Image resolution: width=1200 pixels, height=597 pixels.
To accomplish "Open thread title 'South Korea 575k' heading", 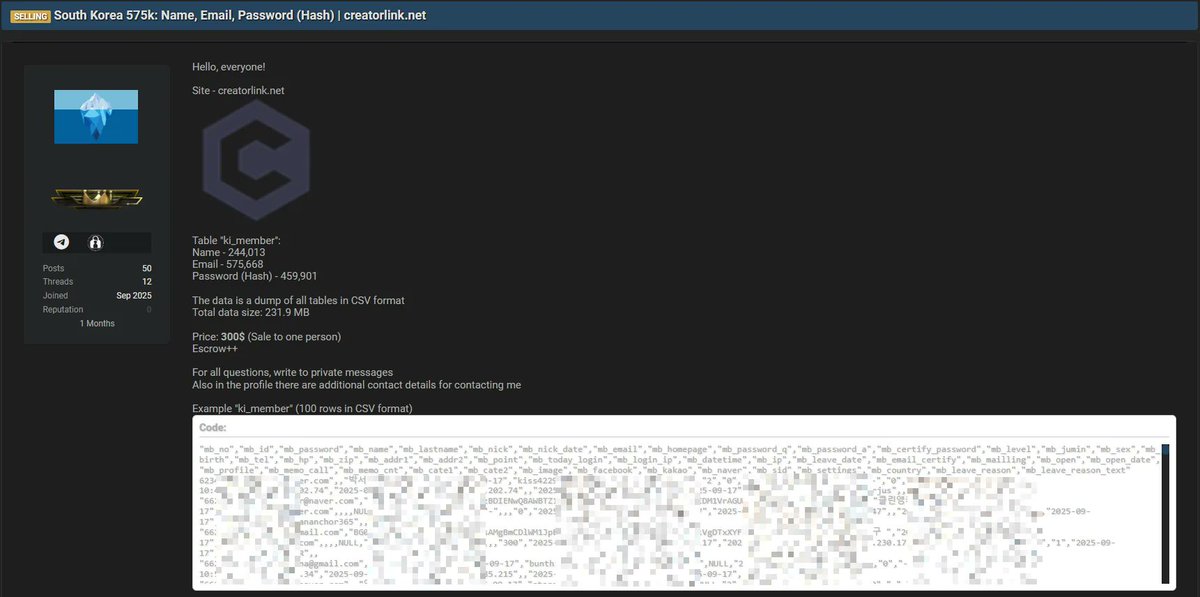I will 240,16.
